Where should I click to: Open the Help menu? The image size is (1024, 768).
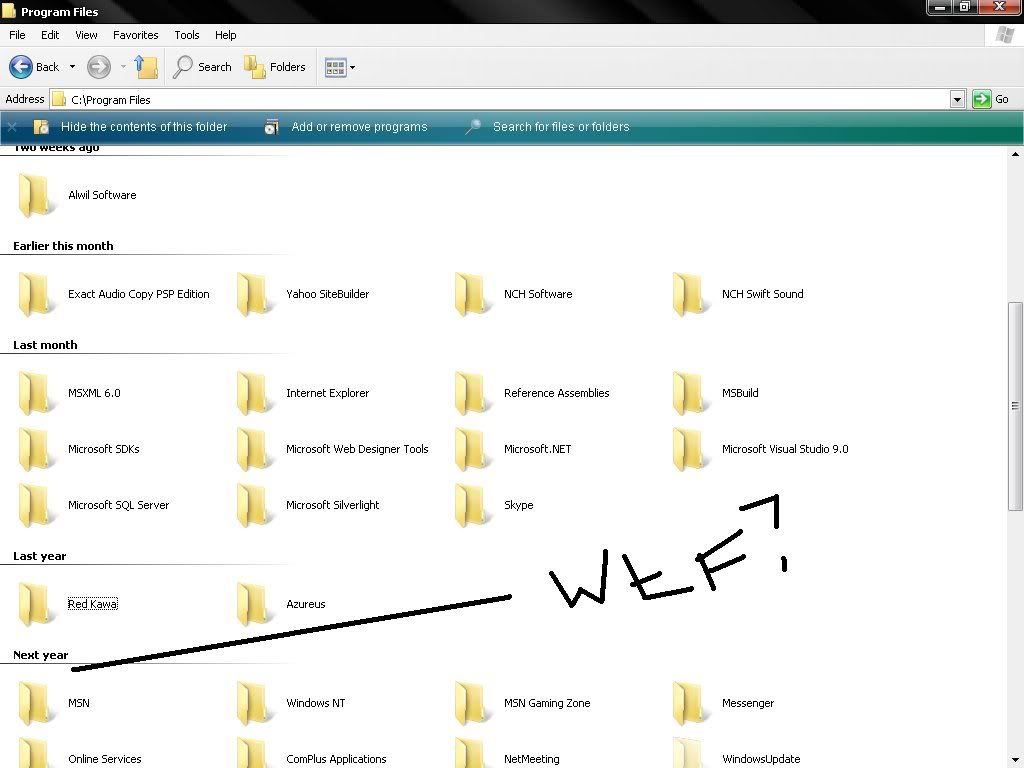[225, 35]
